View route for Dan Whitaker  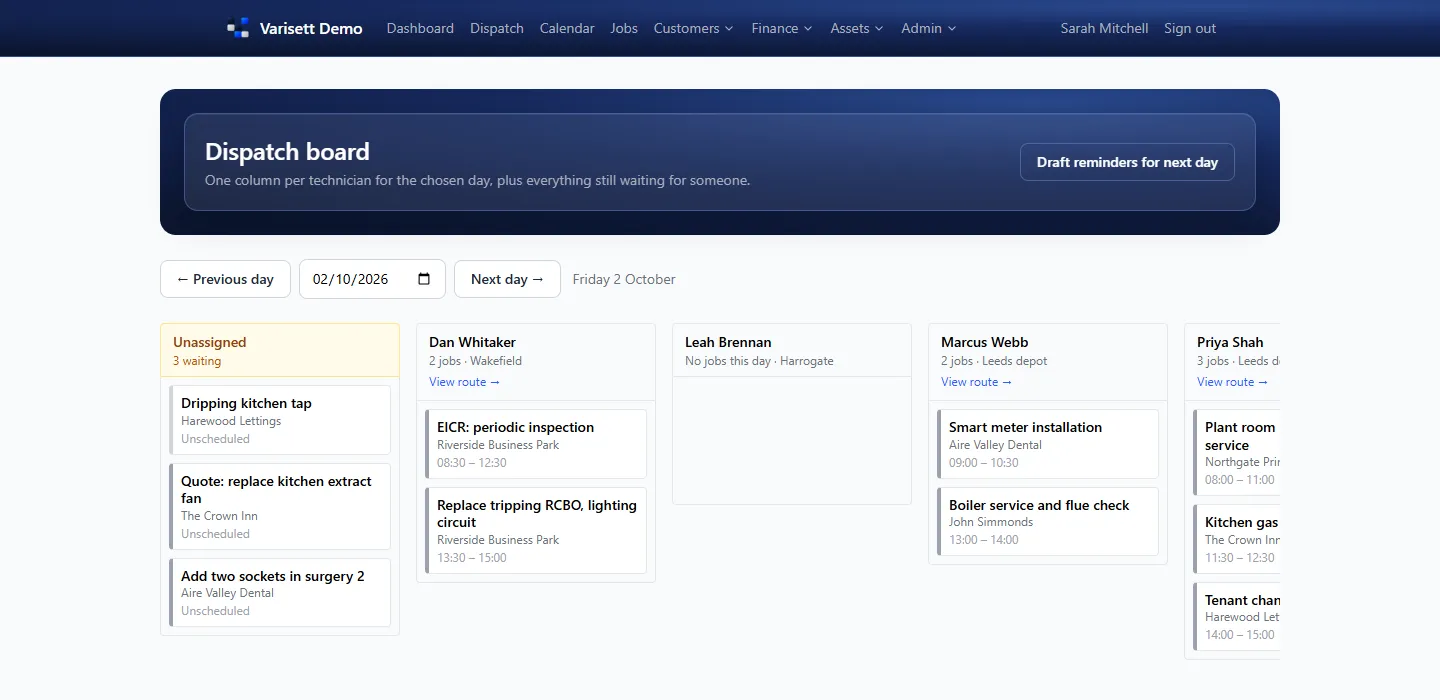click(464, 382)
